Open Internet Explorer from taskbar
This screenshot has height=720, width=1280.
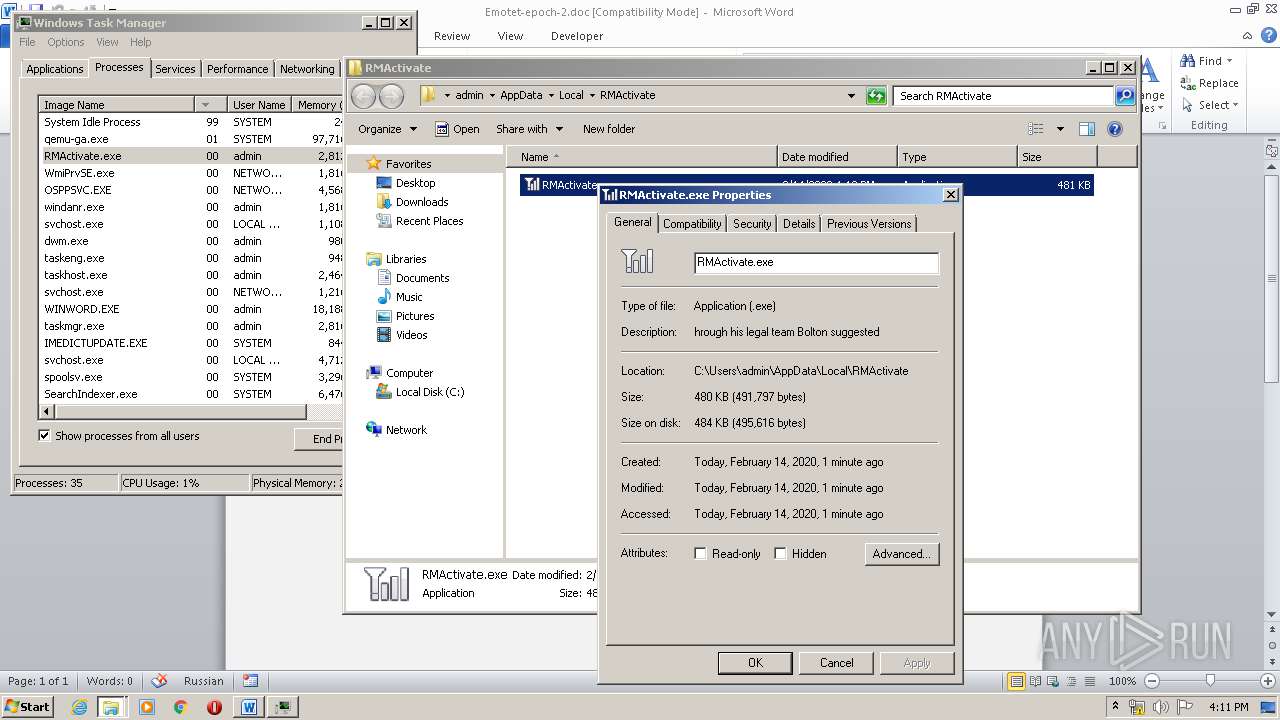pyautogui.click(x=80, y=707)
